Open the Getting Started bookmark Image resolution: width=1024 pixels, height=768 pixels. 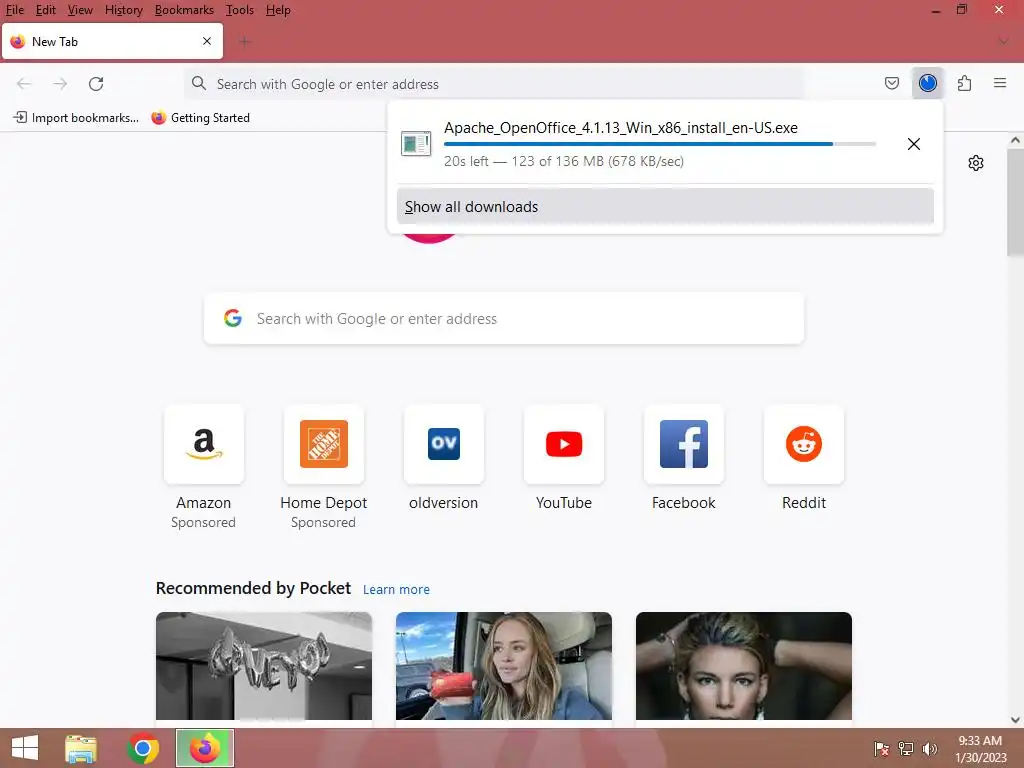pos(200,118)
